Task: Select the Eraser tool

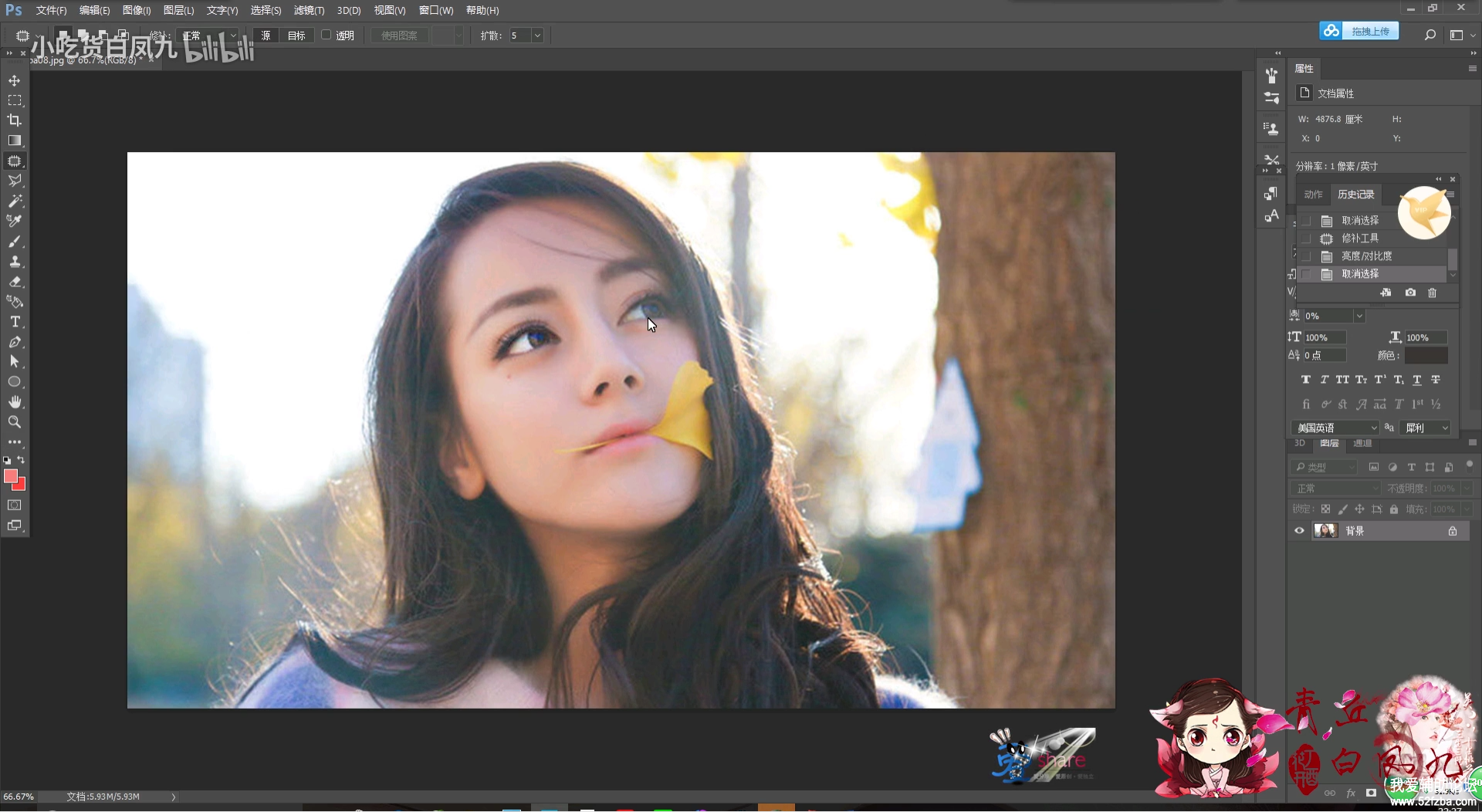Action: point(15,282)
